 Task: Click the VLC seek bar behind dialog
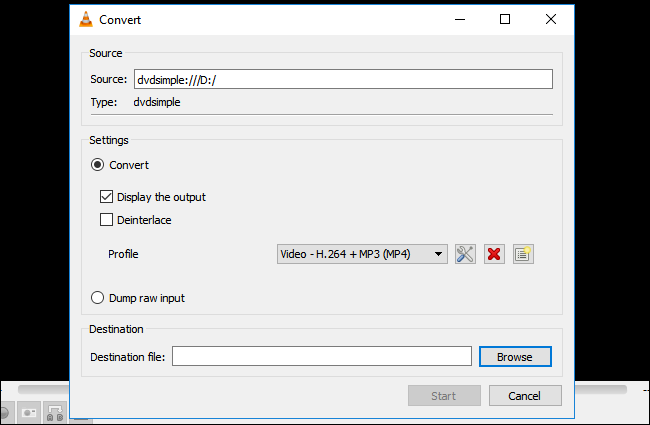tap(601, 389)
